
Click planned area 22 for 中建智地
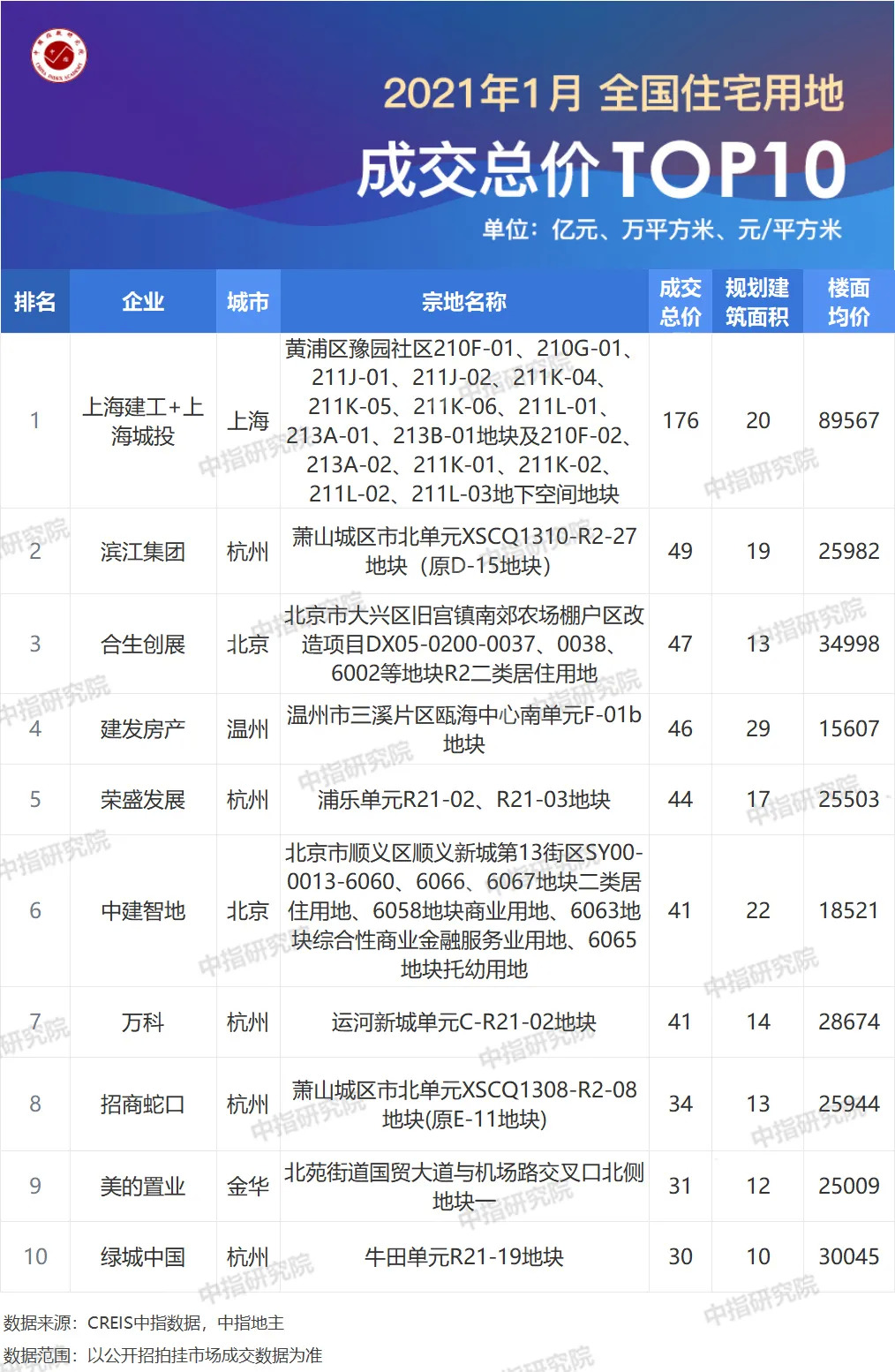757,911
